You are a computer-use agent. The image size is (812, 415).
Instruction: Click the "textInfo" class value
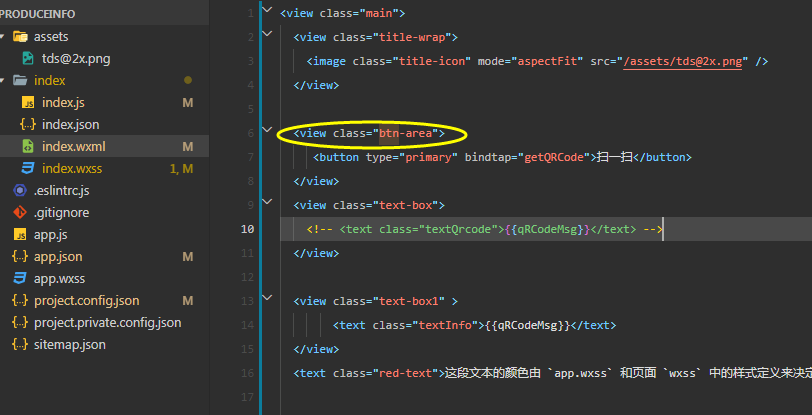[x=445, y=325]
